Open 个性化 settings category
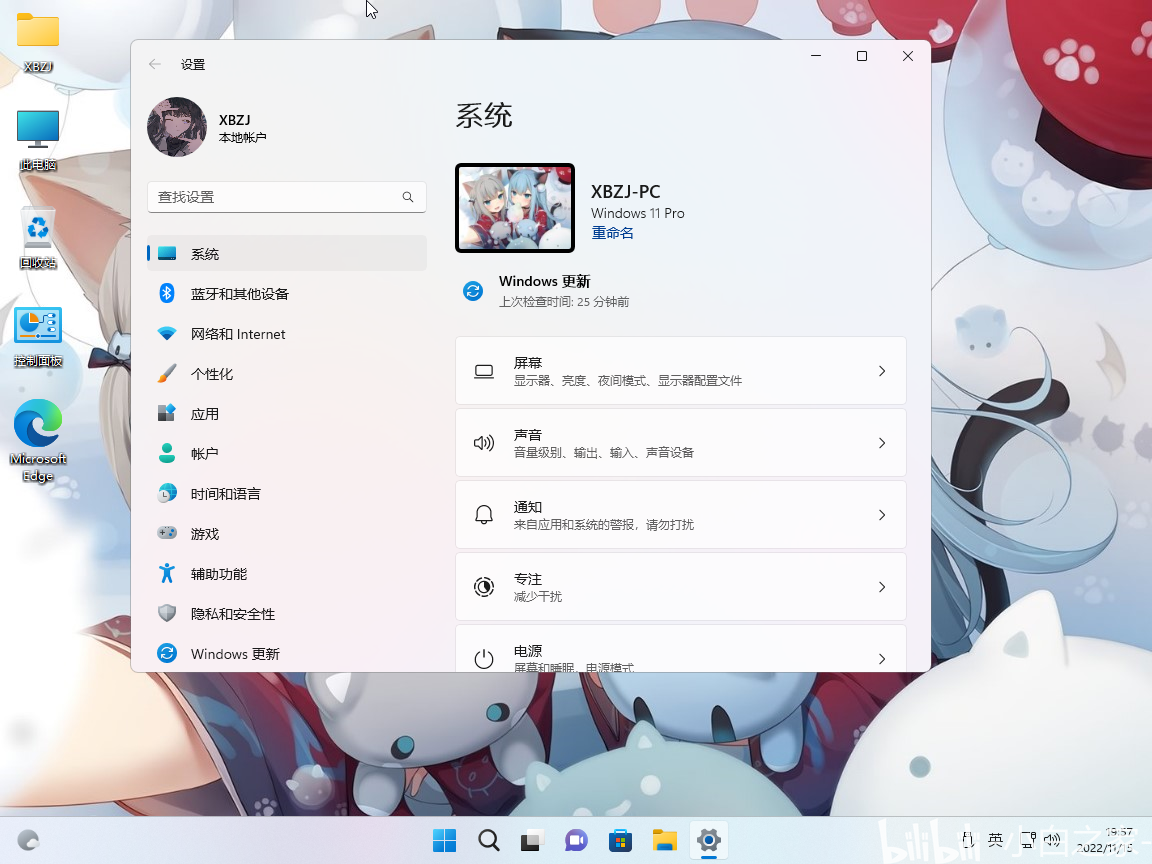The height and width of the screenshot is (864, 1152). coord(287,374)
